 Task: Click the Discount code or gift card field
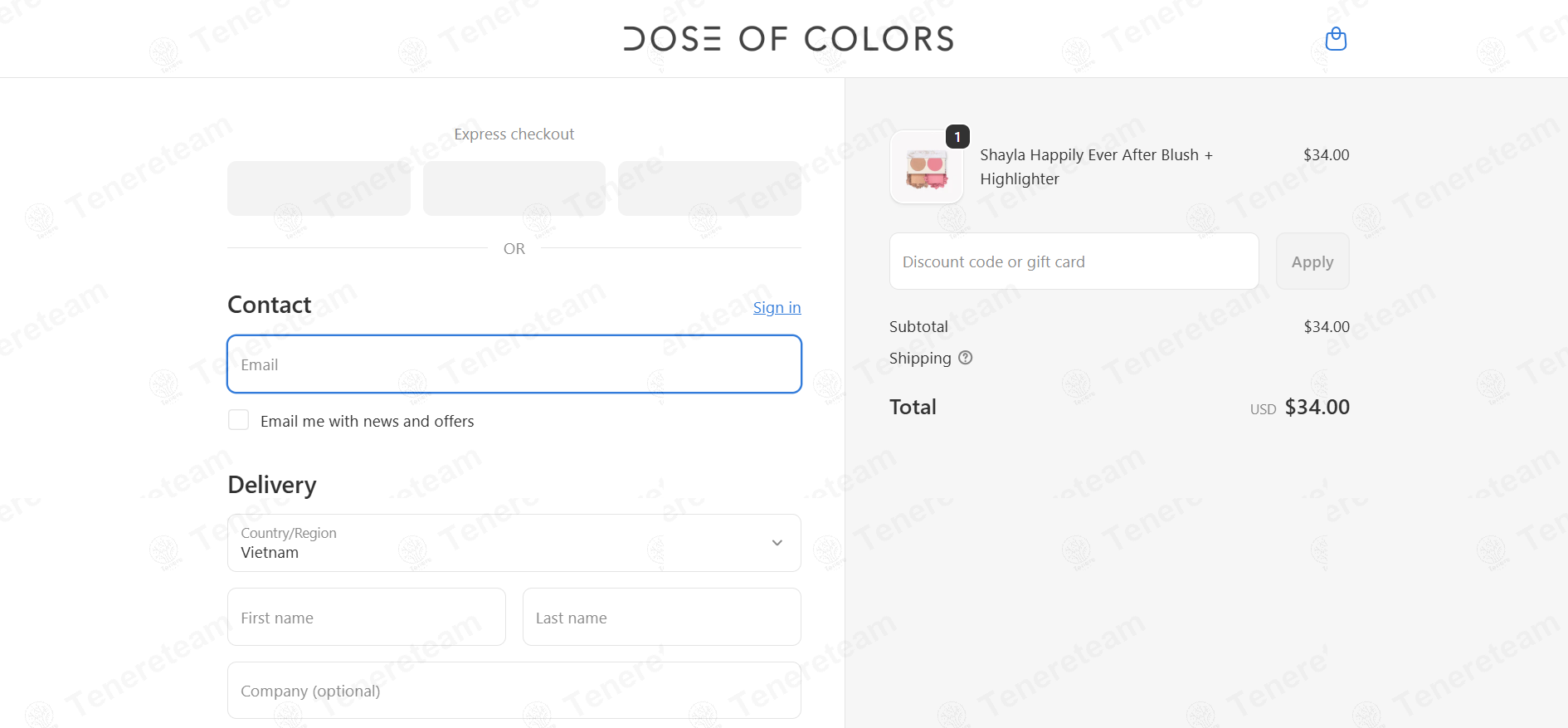(x=1074, y=261)
